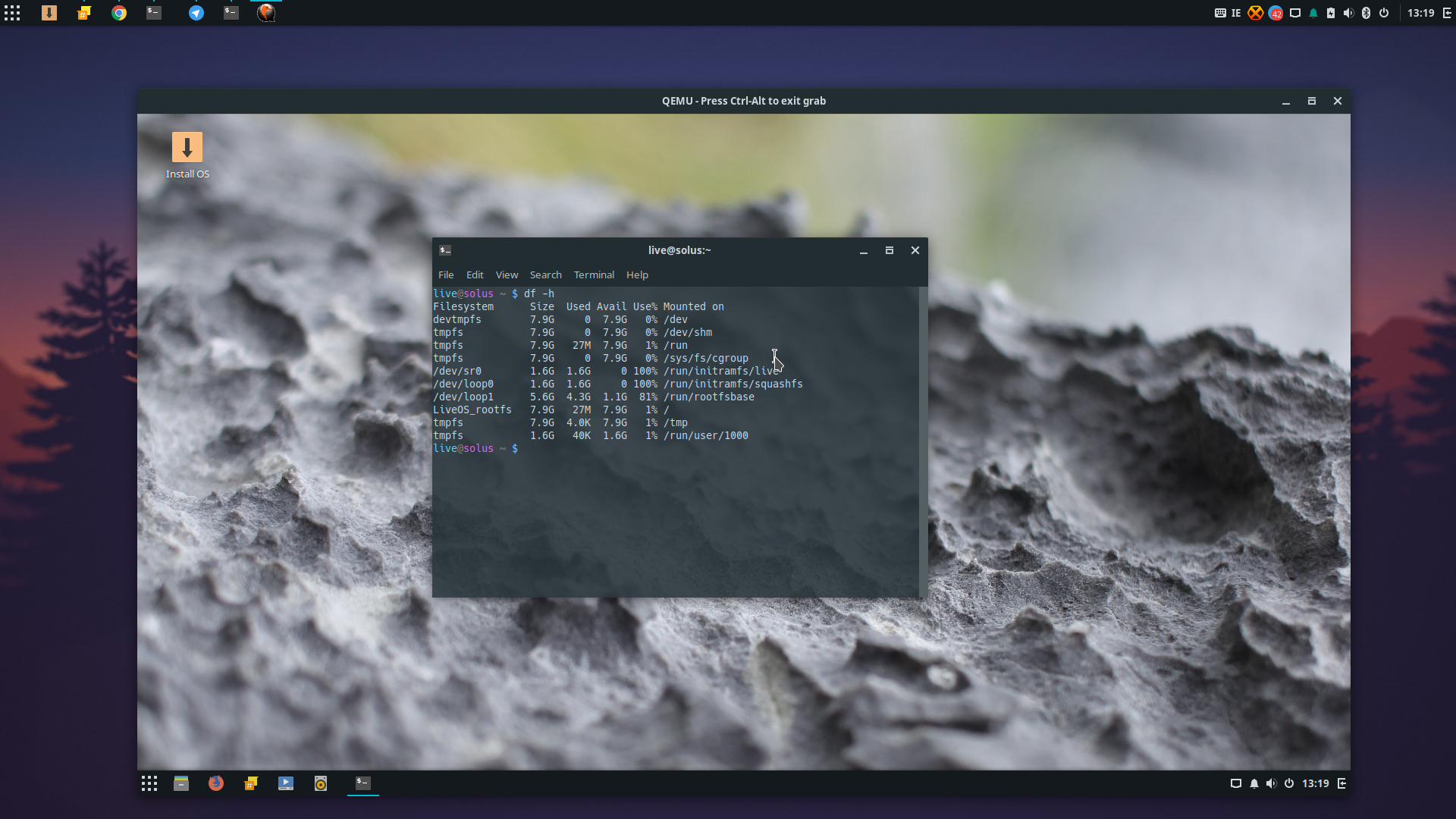This screenshot has height=819, width=1456.
Task: Open guest volume control in QEMU panel
Action: 1271,783
